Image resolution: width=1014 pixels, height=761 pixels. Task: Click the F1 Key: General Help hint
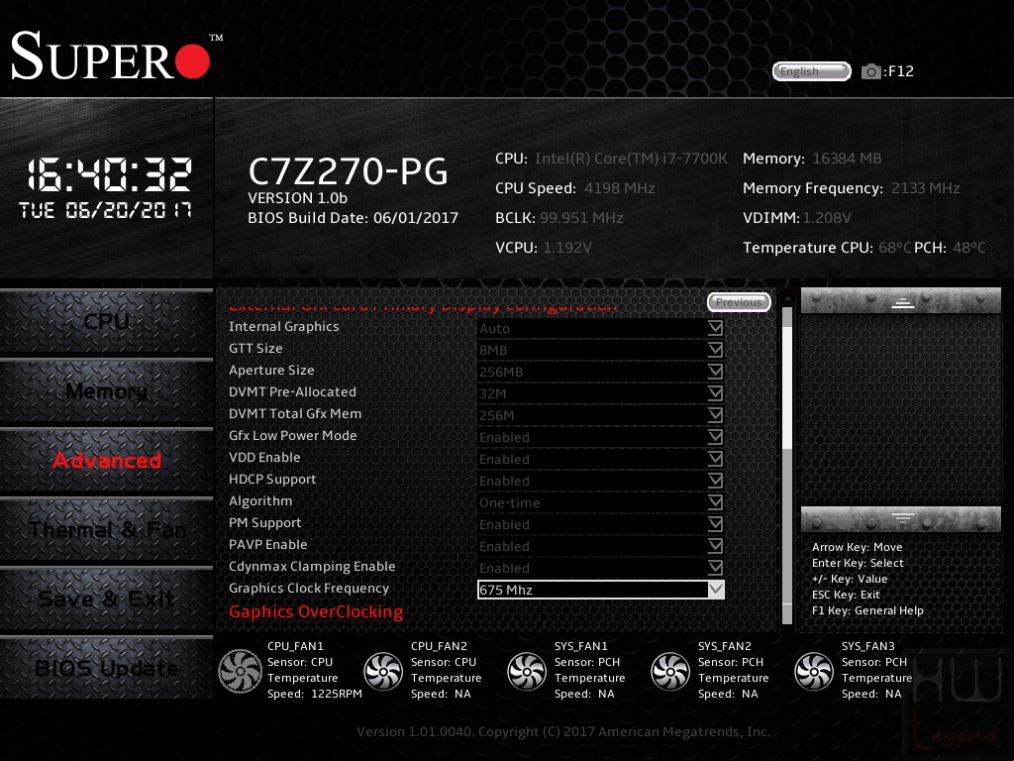[x=867, y=610]
